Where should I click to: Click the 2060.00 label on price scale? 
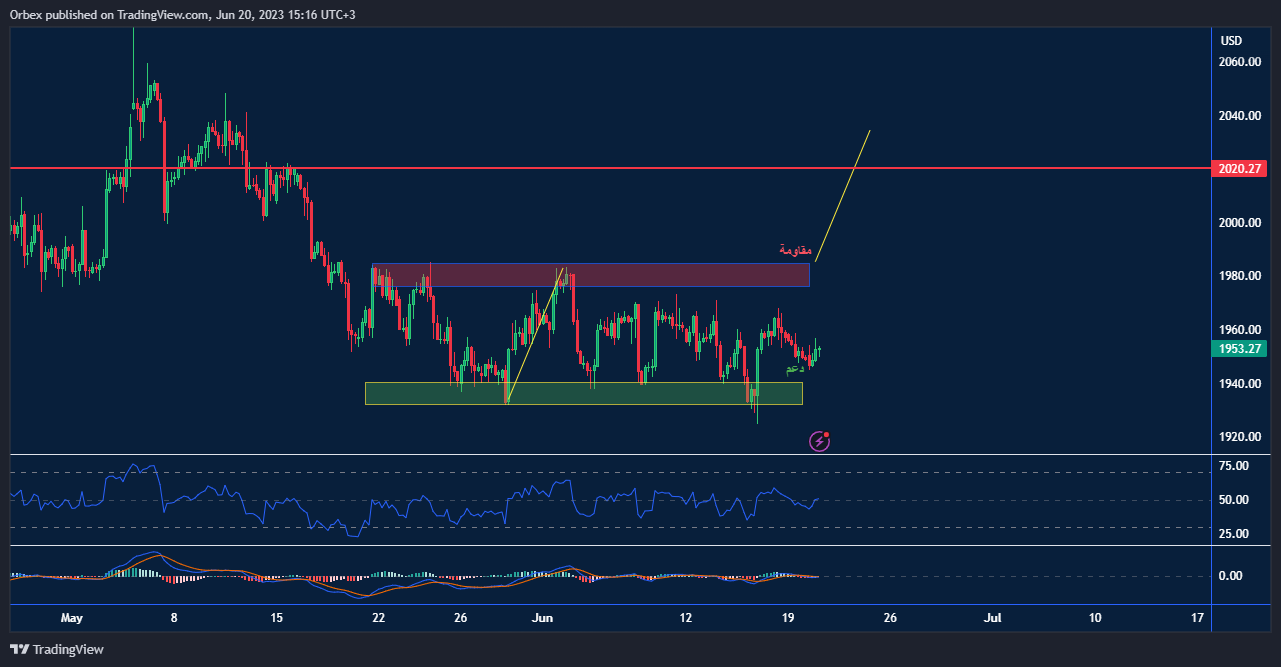(x=1238, y=62)
